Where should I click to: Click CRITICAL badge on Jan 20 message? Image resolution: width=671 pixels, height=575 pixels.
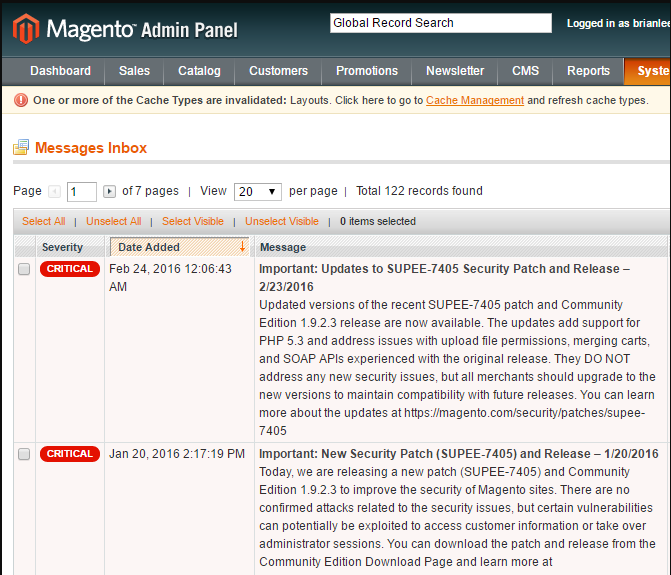coord(69,454)
